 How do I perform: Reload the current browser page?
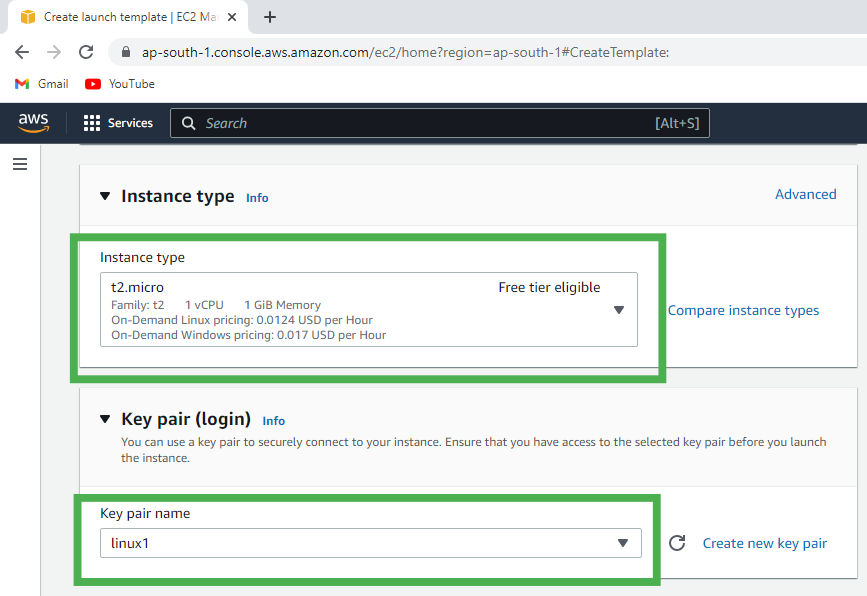point(86,52)
